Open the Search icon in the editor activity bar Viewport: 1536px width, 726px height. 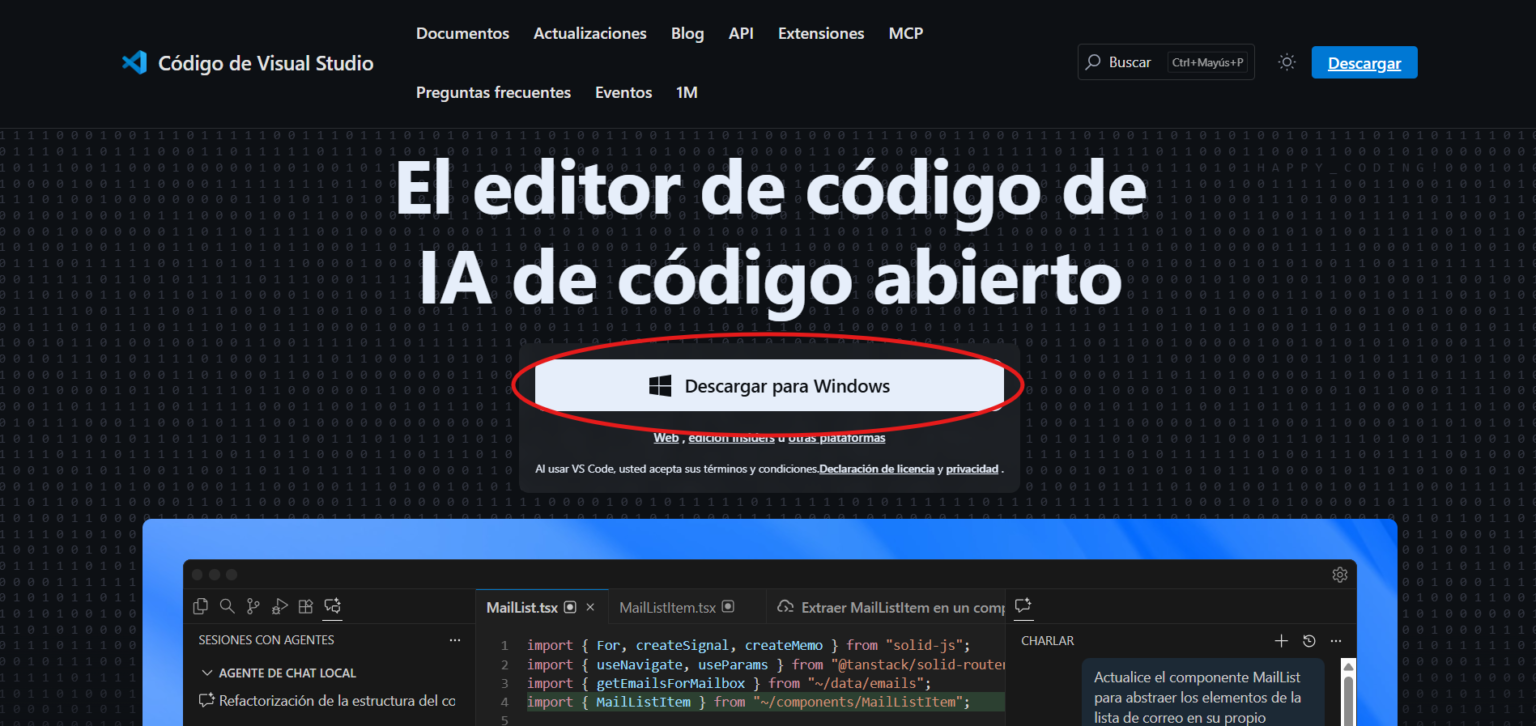click(x=227, y=606)
